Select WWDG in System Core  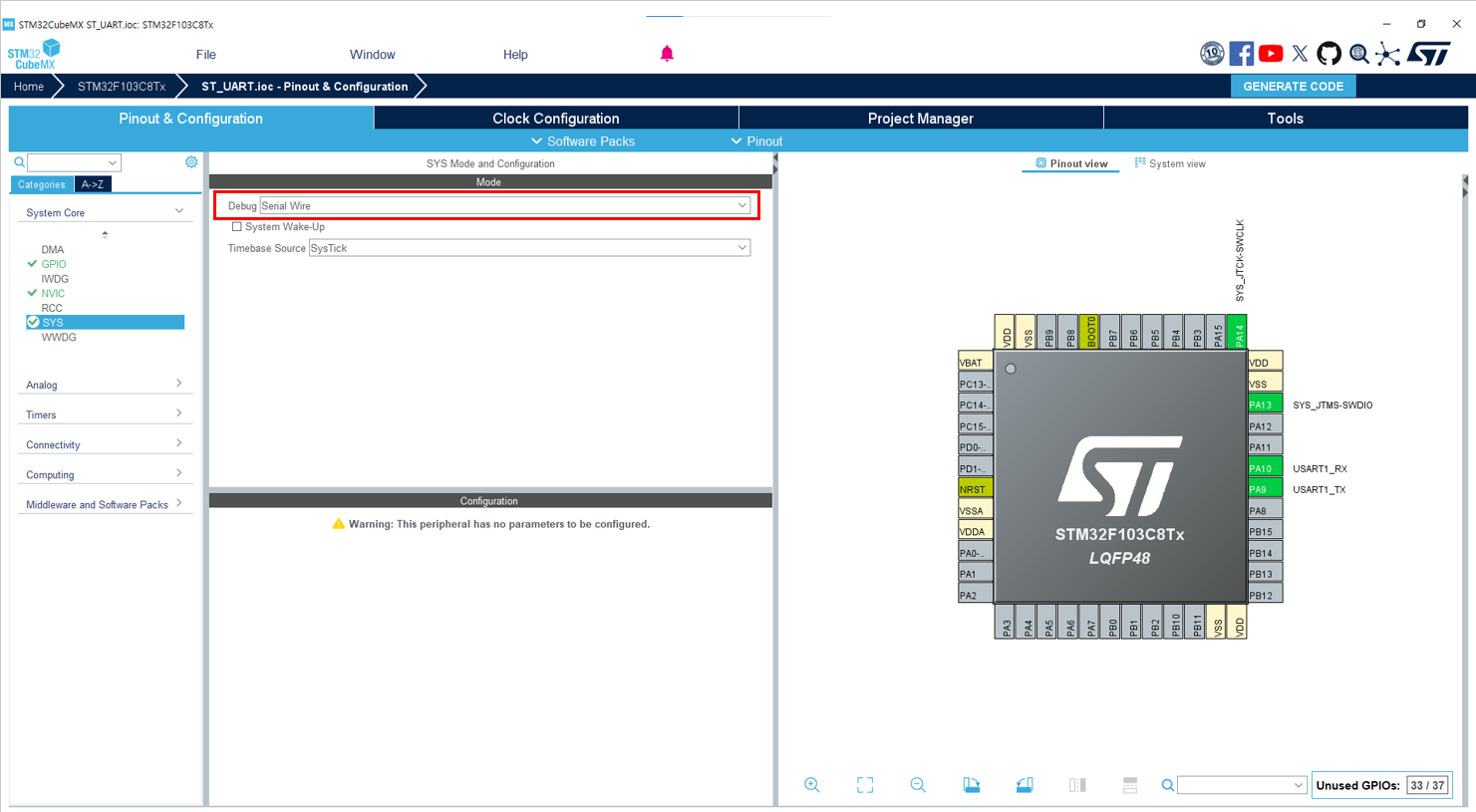tap(59, 337)
